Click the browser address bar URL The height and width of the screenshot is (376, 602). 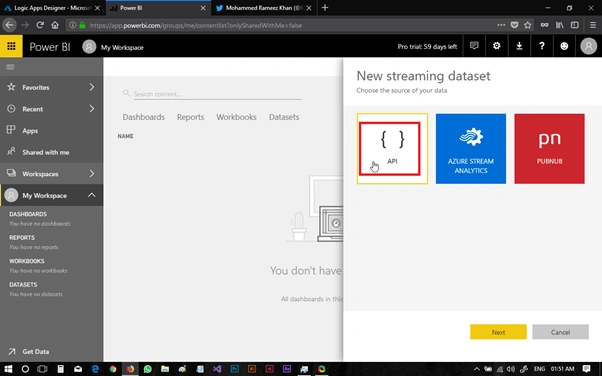point(196,25)
